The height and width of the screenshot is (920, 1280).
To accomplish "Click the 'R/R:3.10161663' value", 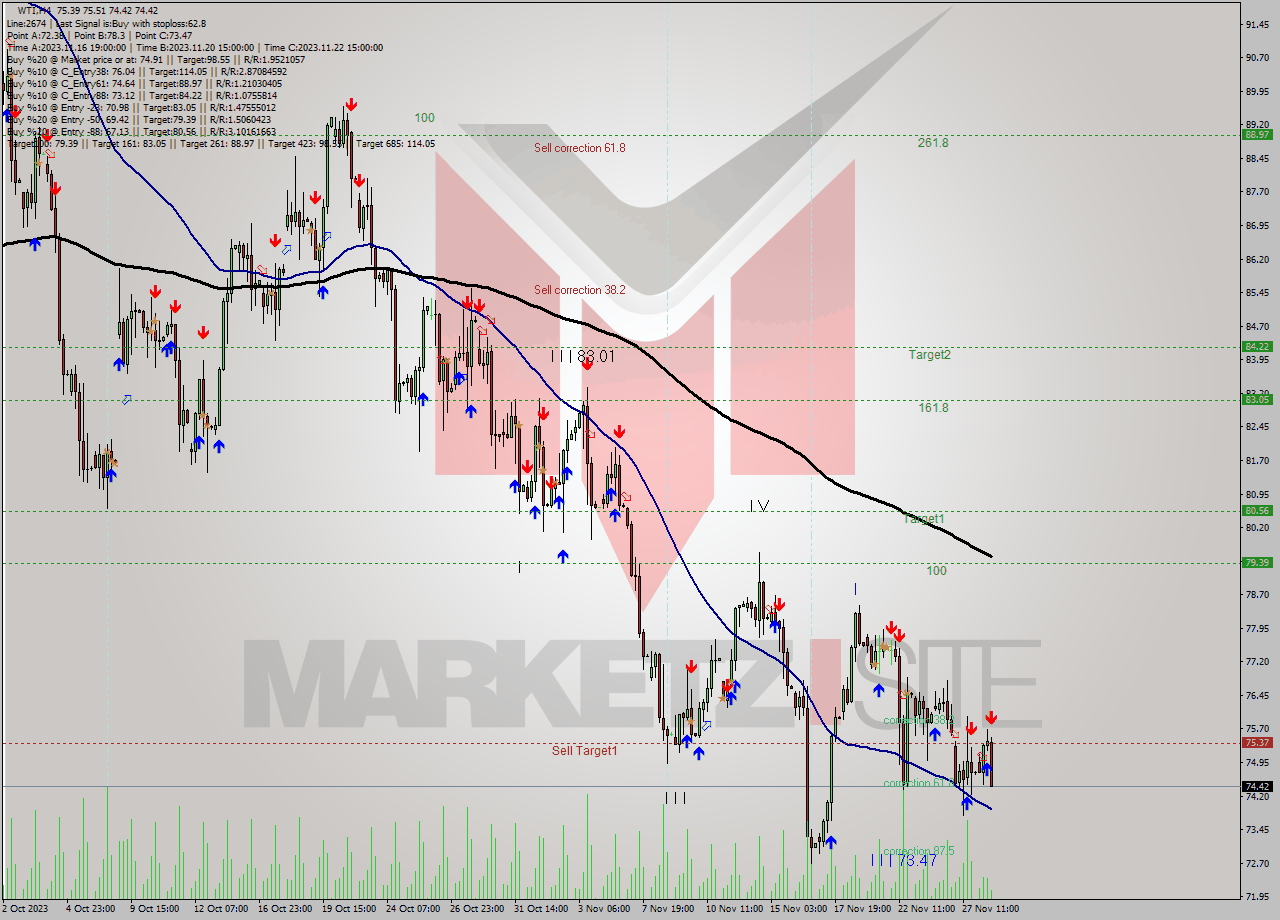I will 241,131.
